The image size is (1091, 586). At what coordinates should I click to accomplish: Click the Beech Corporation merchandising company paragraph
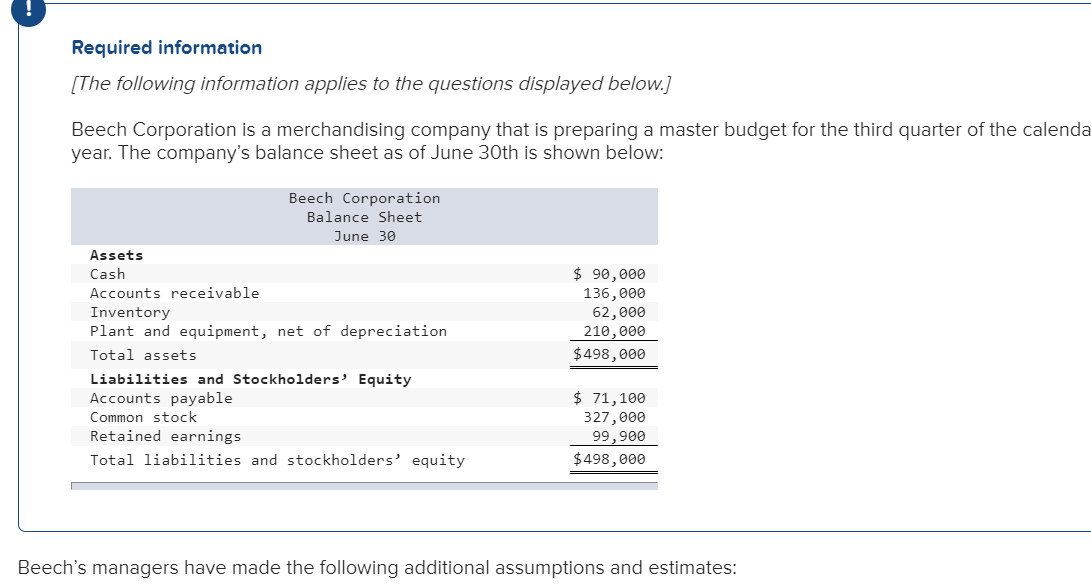point(581,141)
